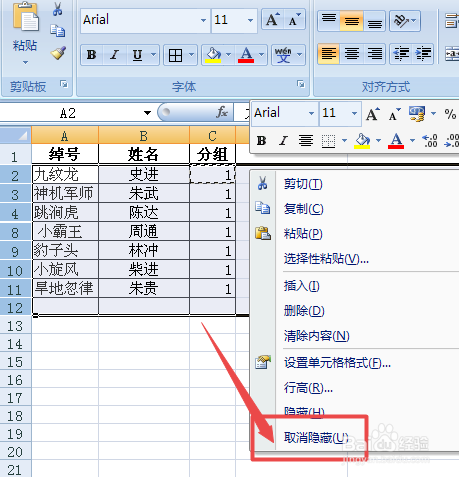
Task: Decrease indent in ribbon alignment group
Action: click(401, 53)
